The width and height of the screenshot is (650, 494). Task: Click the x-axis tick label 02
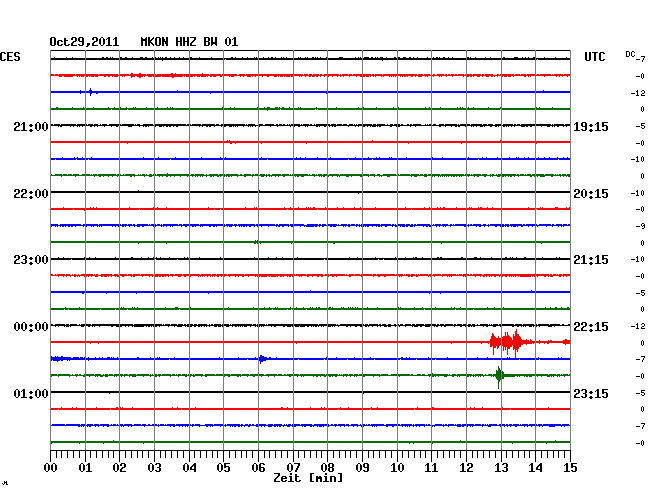point(119,468)
